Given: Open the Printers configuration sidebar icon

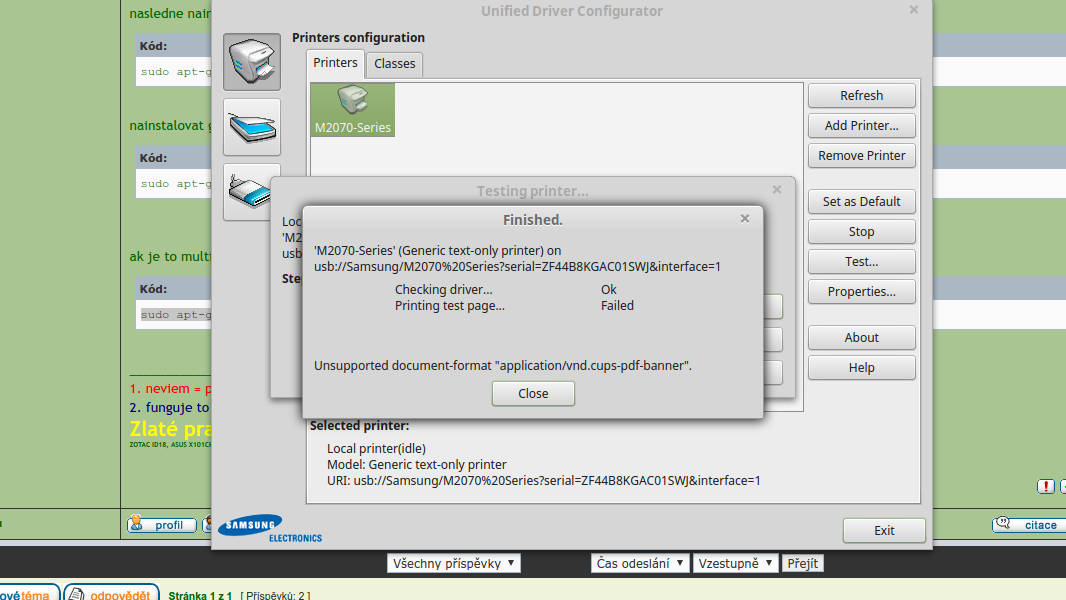Looking at the screenshot, I should 252,62.
